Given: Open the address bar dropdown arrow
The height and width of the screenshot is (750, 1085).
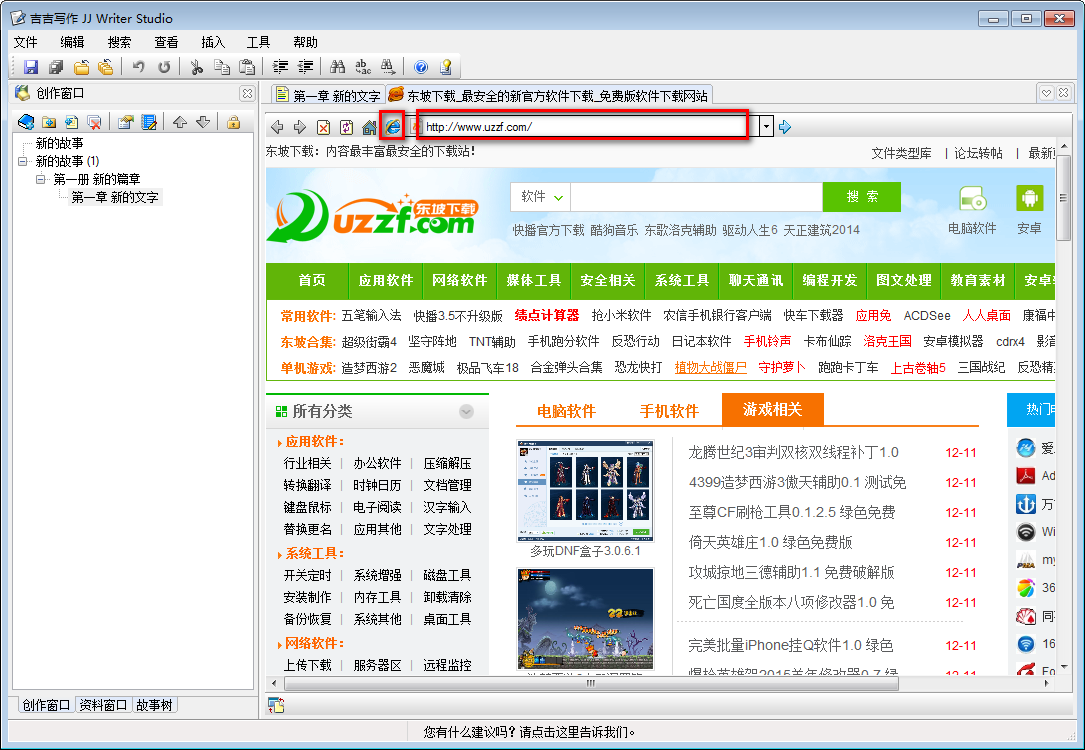Looking at the screenshot, I should (x=766, y=127).
